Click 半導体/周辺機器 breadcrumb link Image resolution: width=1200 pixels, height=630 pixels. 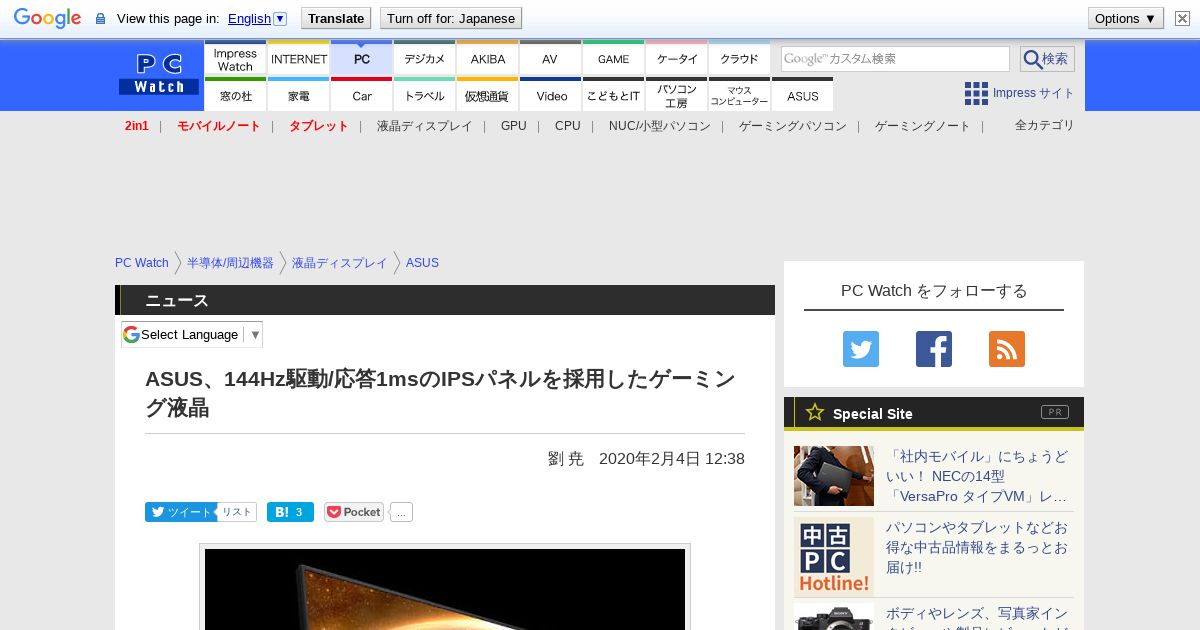[x=230, y=263]
